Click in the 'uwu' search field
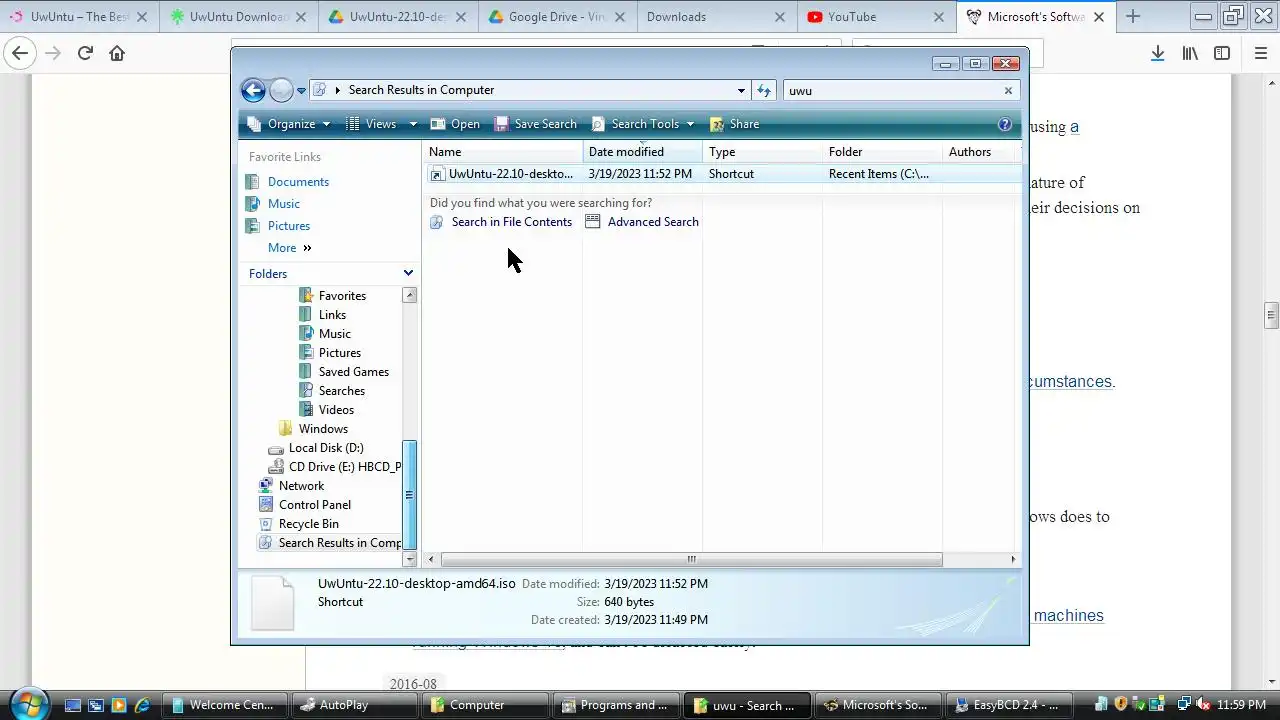The image size is (1280, 720). 892,90
